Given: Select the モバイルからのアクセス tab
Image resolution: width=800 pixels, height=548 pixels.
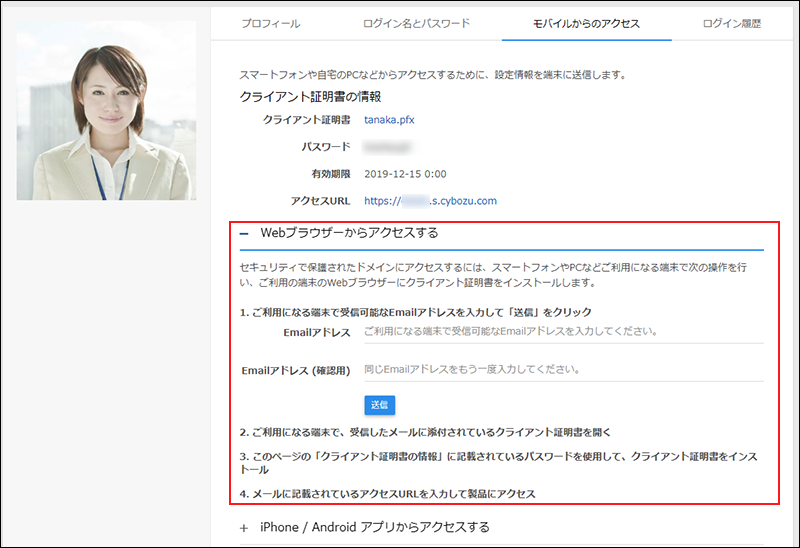Looking at the screenshot, I should (586, 23).
